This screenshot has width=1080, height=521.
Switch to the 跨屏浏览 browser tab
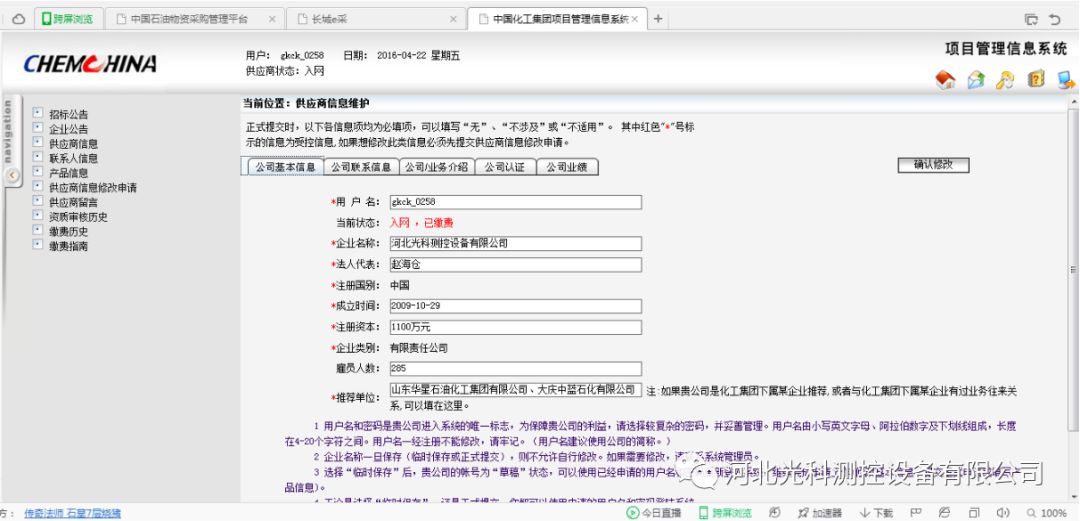click(x=68, y=19)
